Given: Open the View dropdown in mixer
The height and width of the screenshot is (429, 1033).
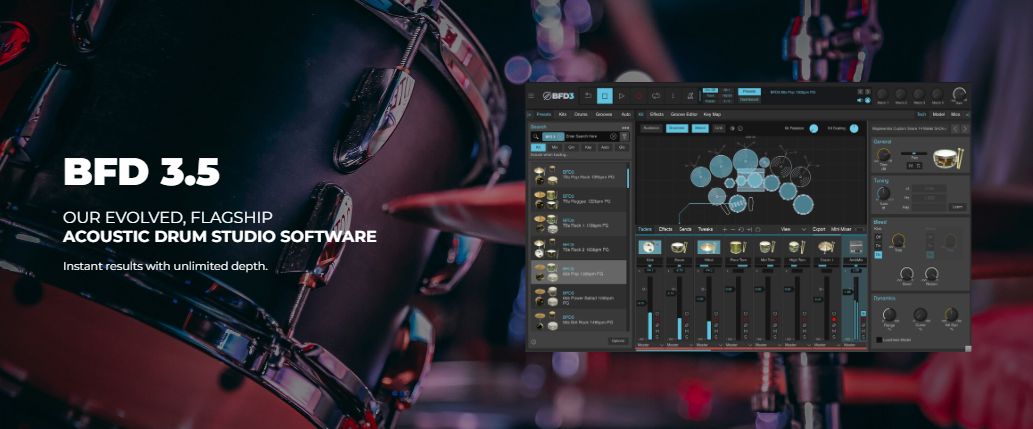Looking at the screenshot, I should coord(793,229).
